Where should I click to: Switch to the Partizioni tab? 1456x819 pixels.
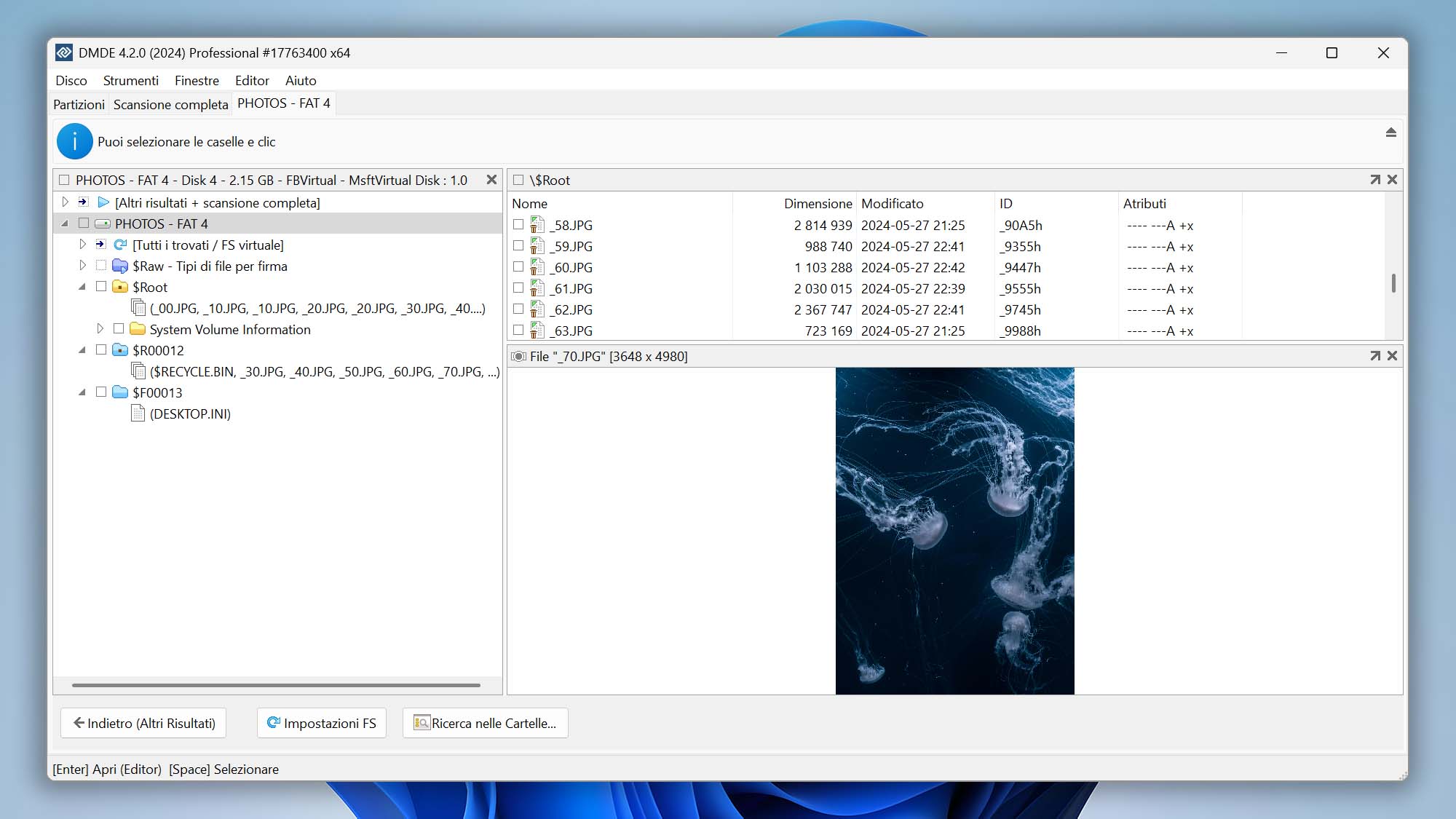click(x=77, y=104)
